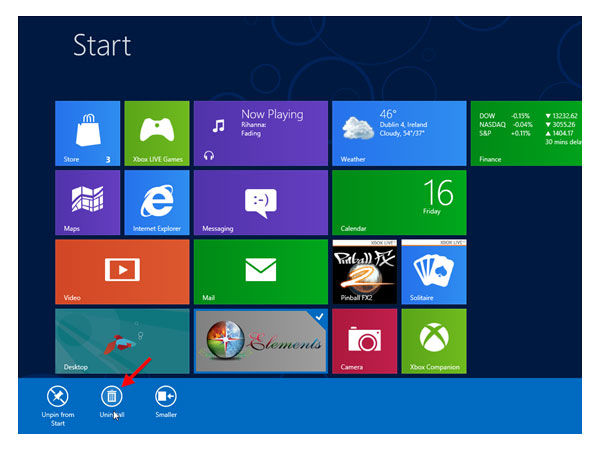
Task: Deselect the checkmark on Elements tile
Action: 320,316
